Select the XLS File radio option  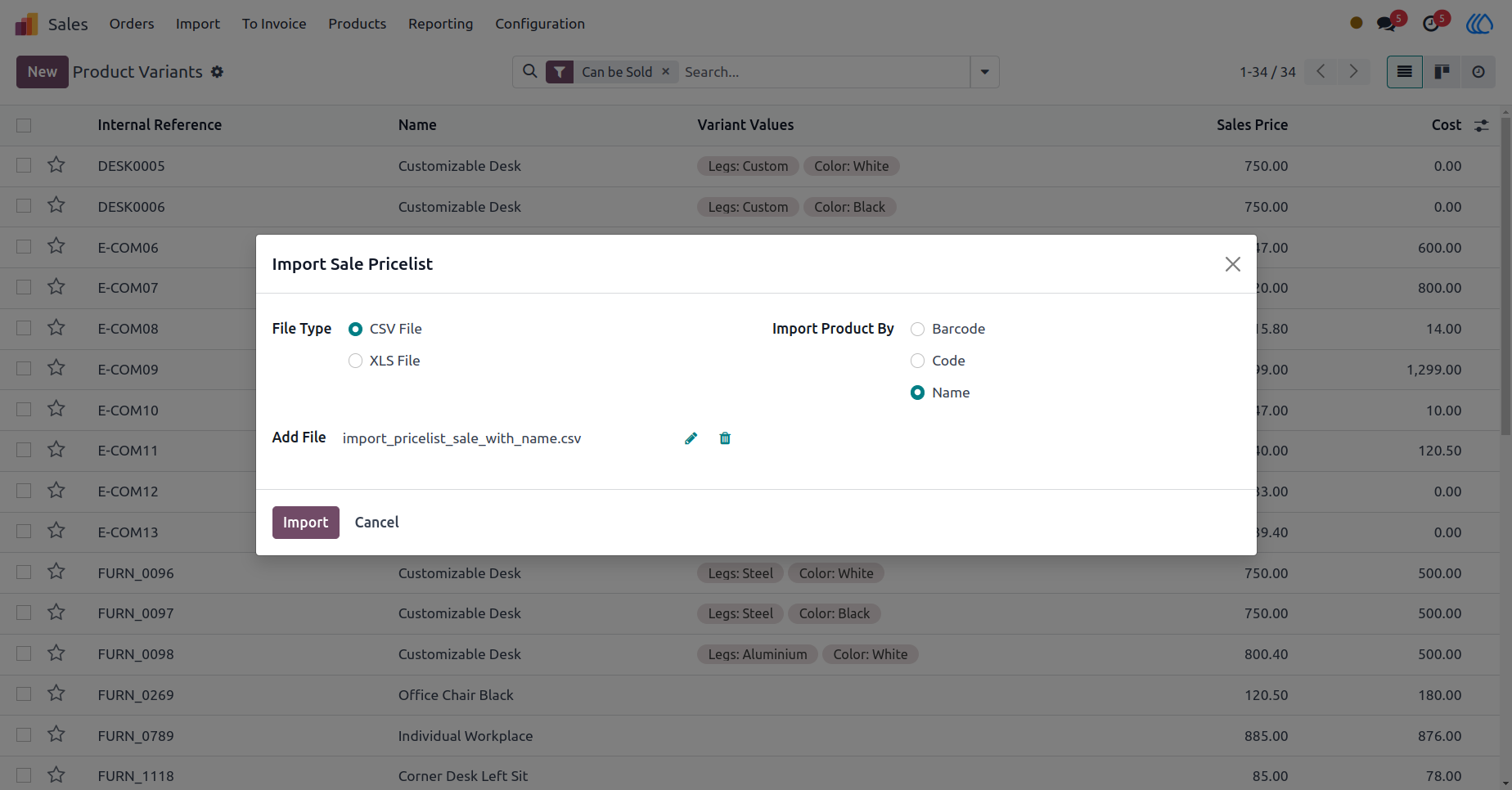pos(355,361)
